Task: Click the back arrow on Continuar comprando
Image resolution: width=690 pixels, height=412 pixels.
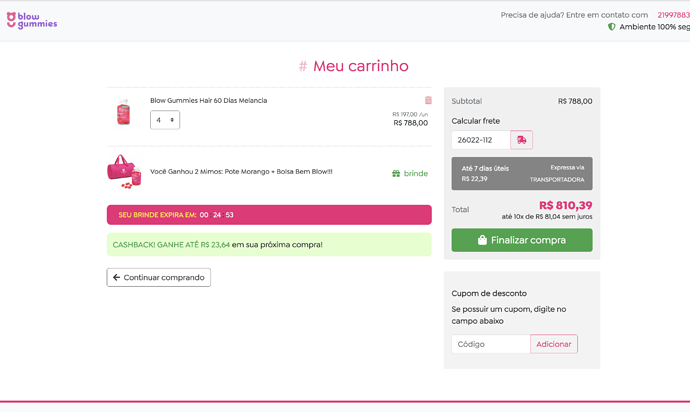Action: pos(116,277)
